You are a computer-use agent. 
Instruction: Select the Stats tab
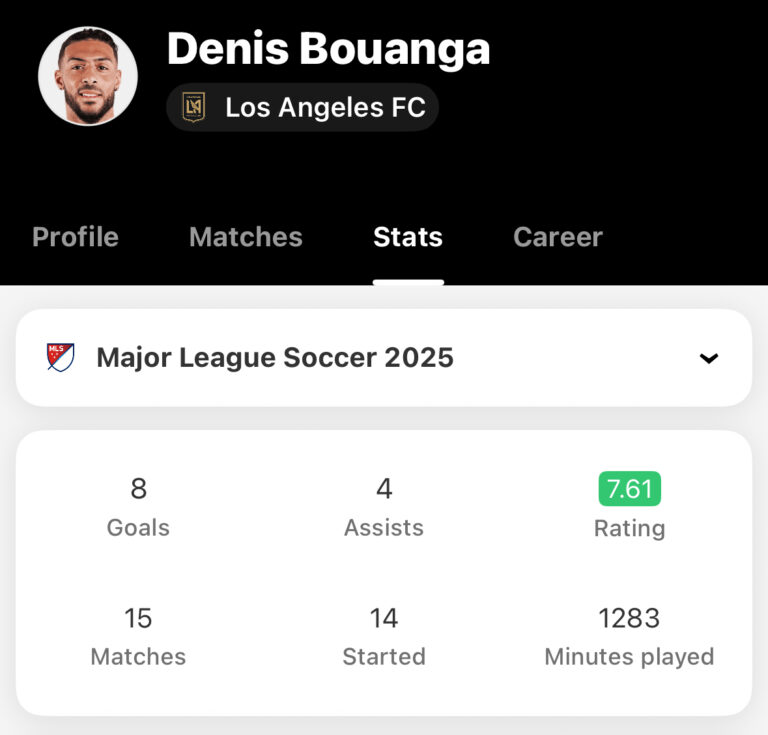point(407,237)
